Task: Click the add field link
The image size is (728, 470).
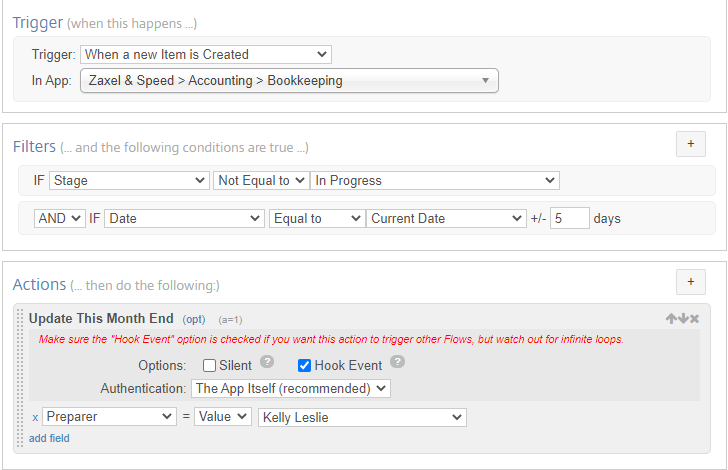Action: click(x=49, y=438)
